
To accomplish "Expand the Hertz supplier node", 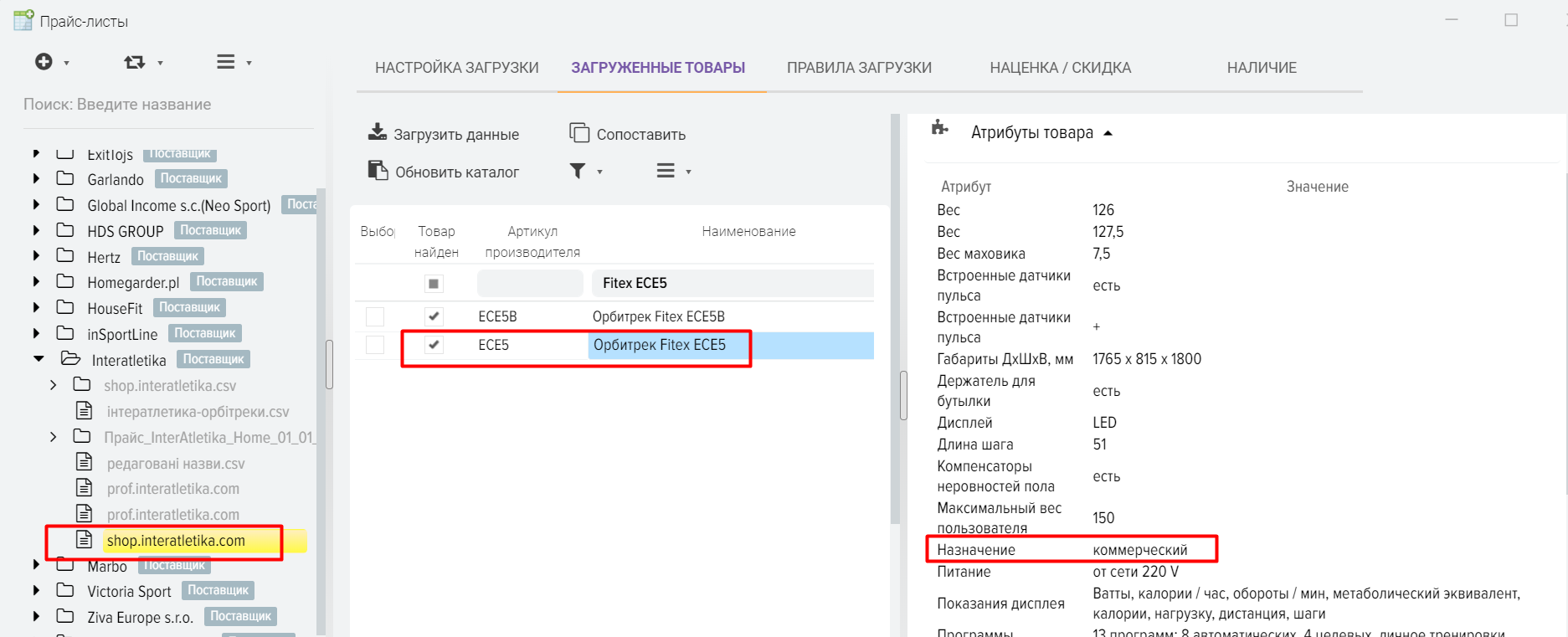I will (36, 256).
